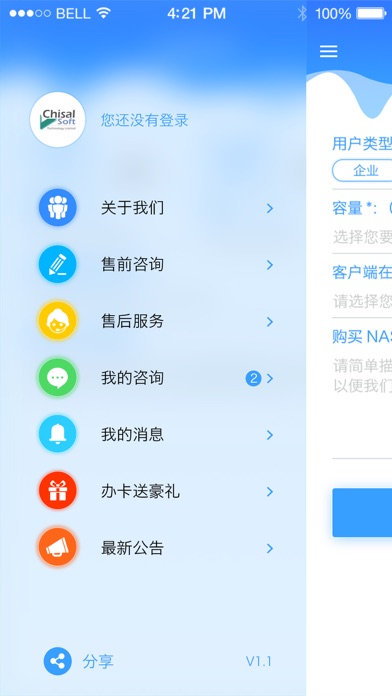This screenshot has height=696, width=392.
Task: Tap the ChisalSoft logo avatar
Action: pyautogui.click(x=58, y=120)
